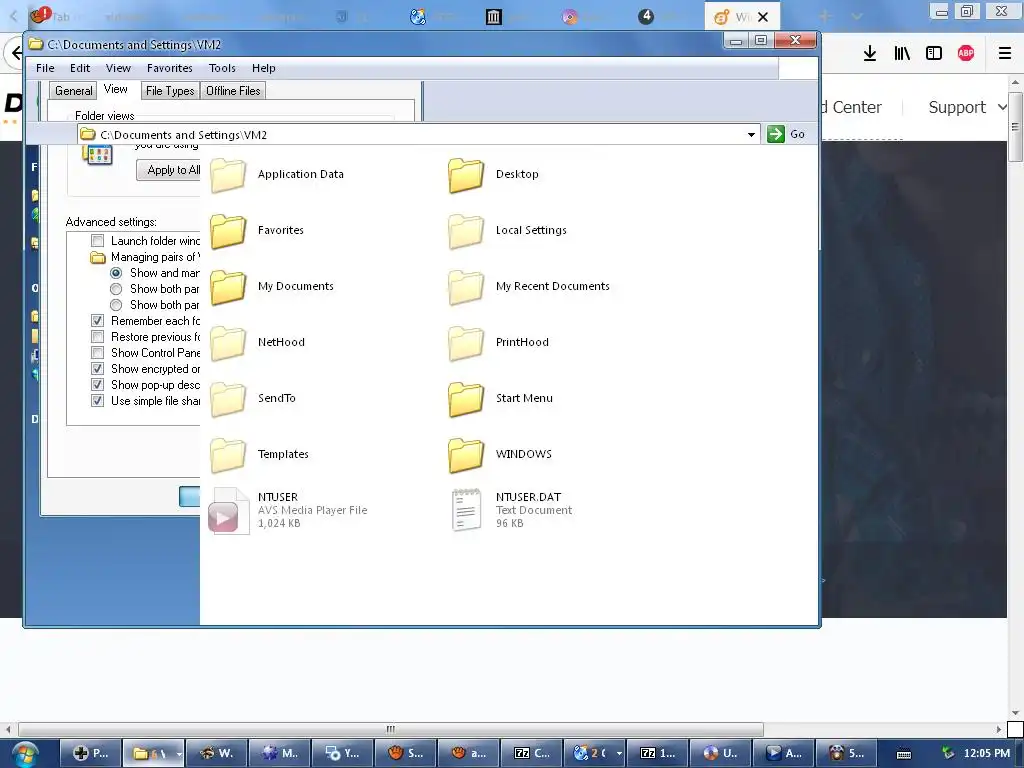
Task: Select the NetHood folder icon
Action: point(228,344)
